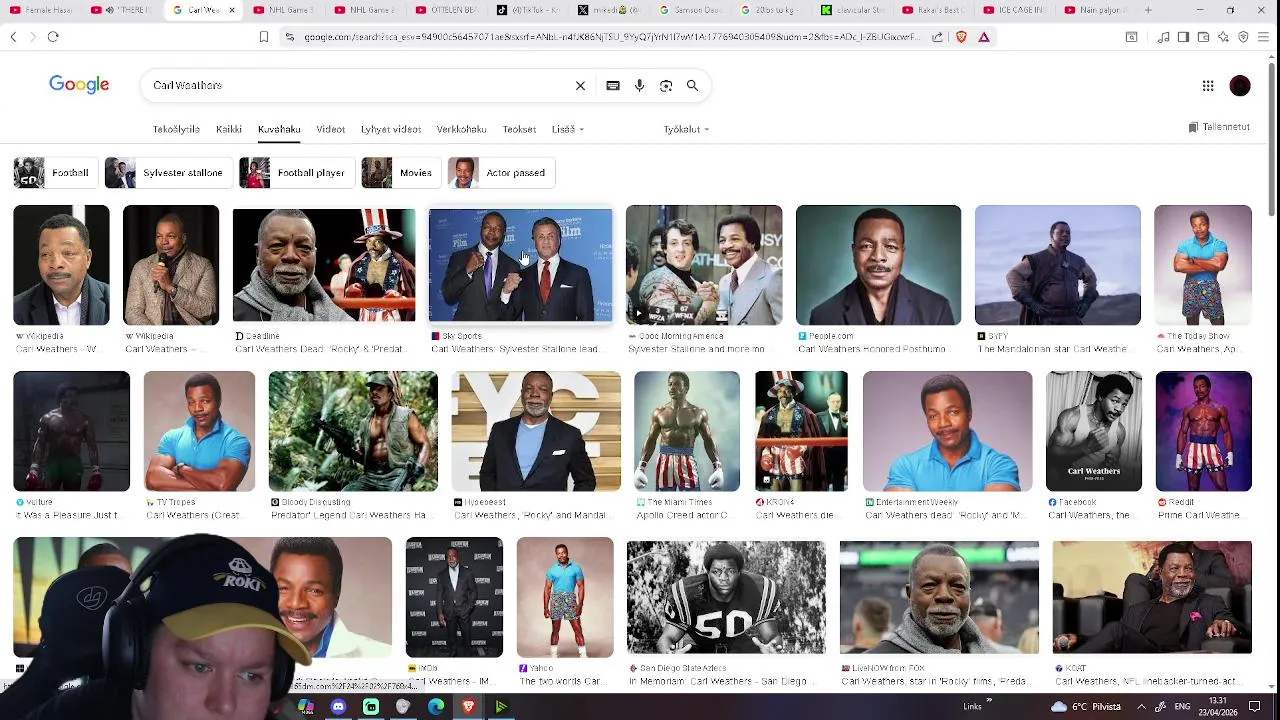This screenshot has height=720, width=1280.
Task: Switch to Kaikki results tab
Action: pyautogui.click(x=229, y=129)
